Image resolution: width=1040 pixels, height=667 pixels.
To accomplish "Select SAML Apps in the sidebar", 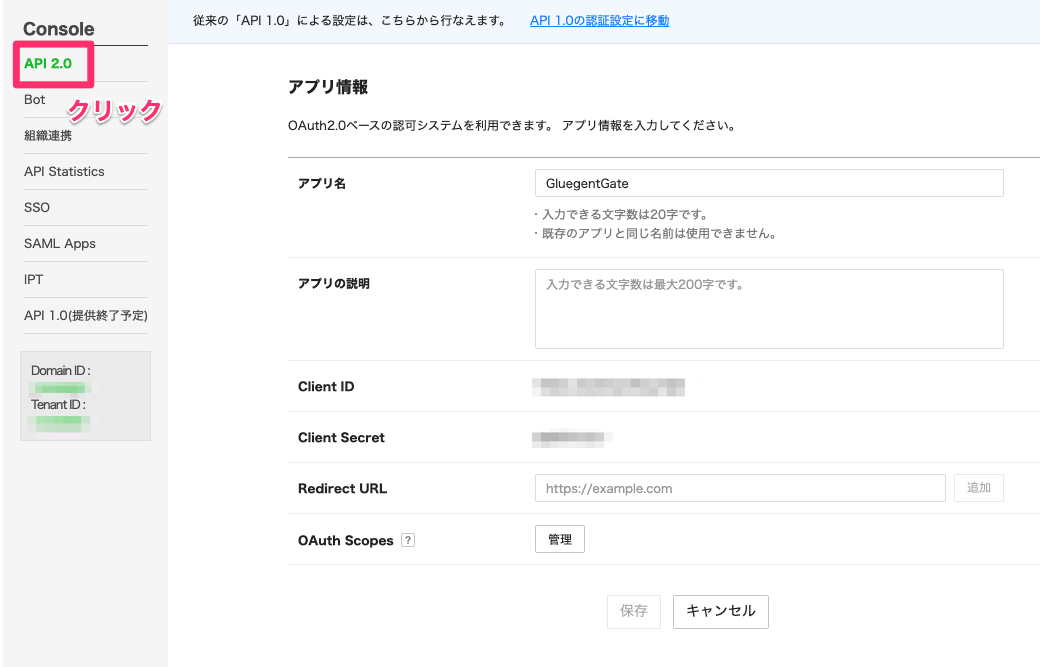I will pyautogui.click(x=60, y=243).
